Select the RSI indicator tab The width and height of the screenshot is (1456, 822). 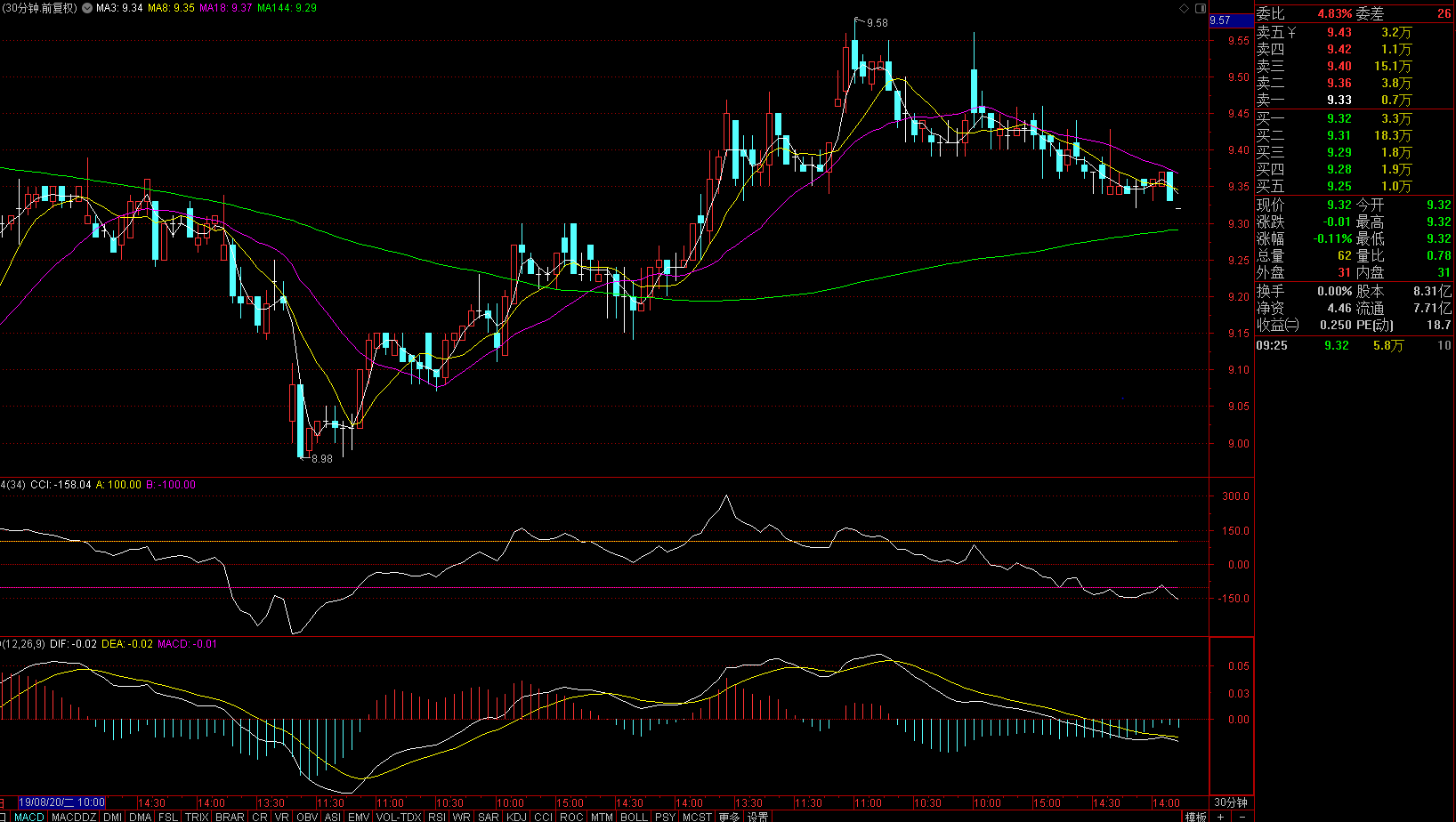coord(437,817)
